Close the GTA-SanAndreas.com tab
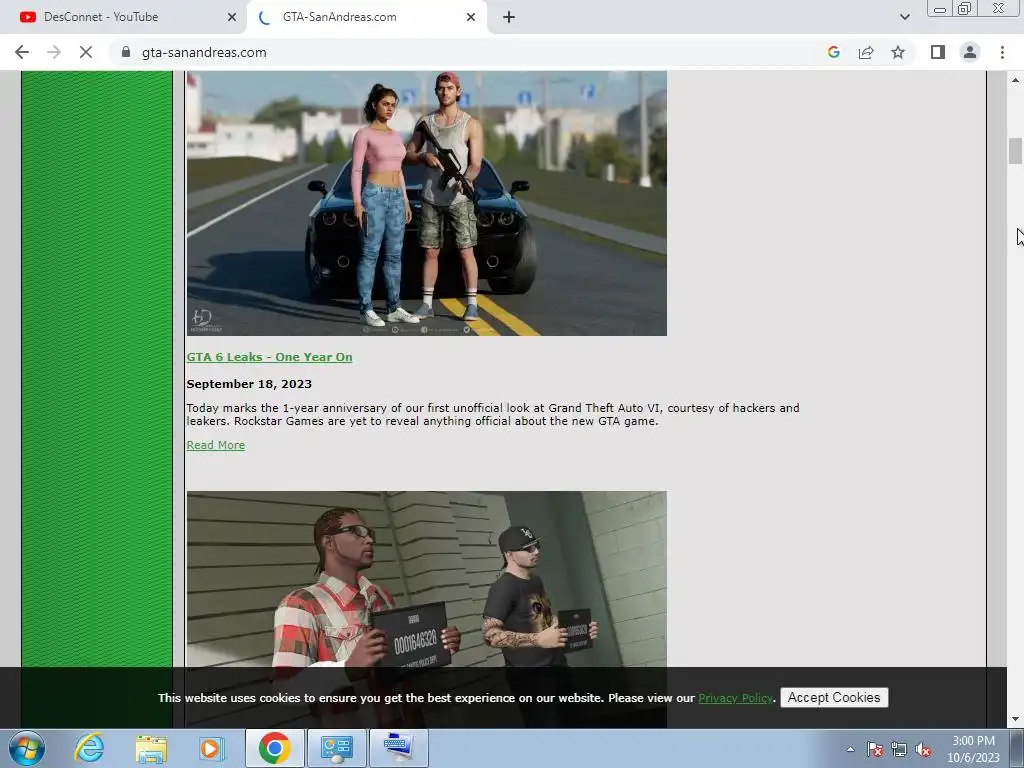Screen dimensions: 1024x768 tap(471, 17)
